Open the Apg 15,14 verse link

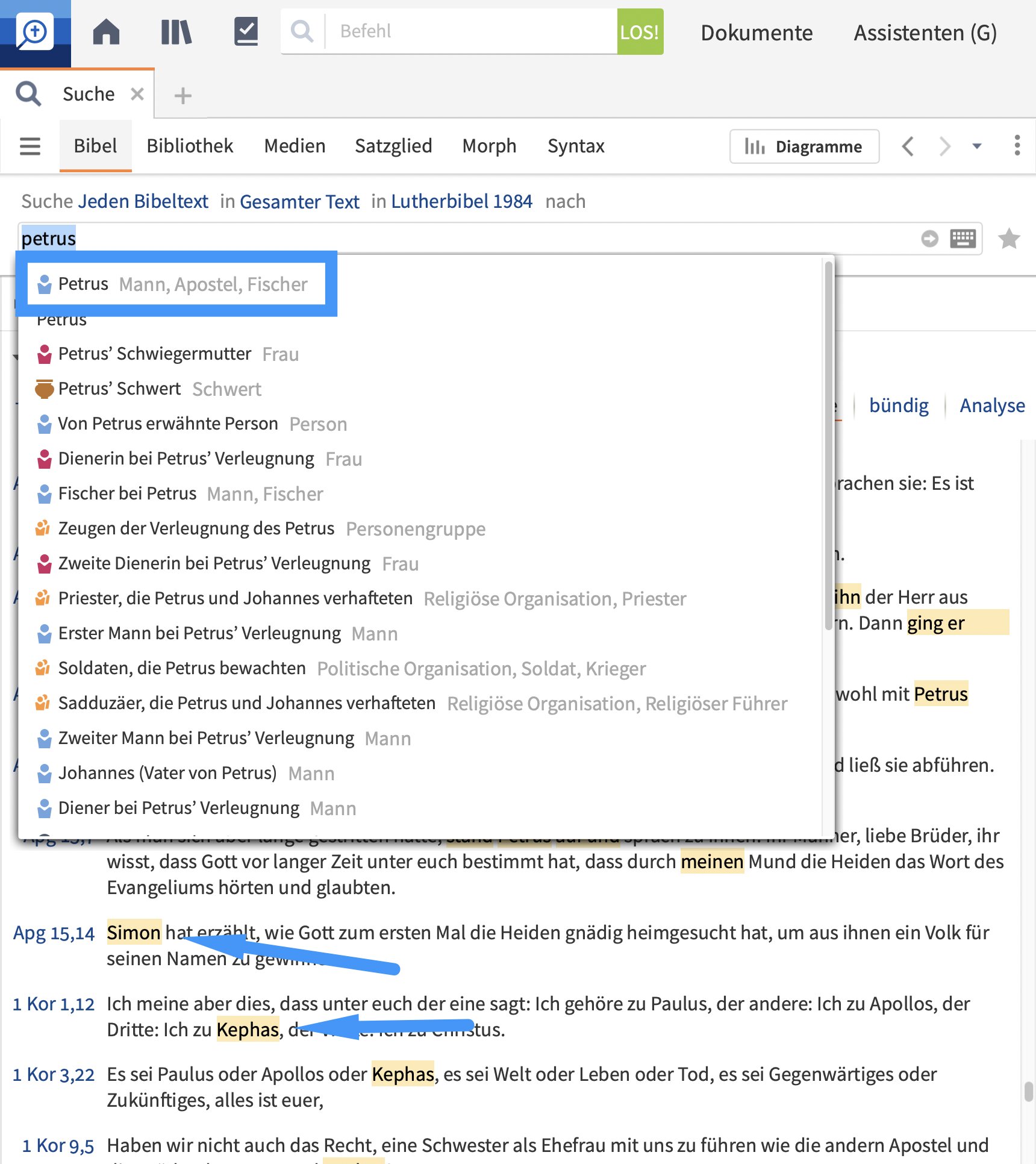tap(54, 933)
